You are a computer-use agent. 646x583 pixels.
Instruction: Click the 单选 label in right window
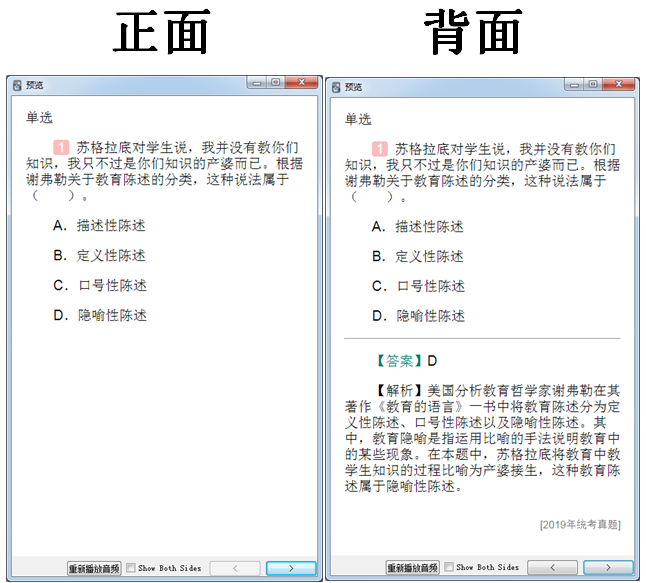pyautogui.click(x=358, y=119)
